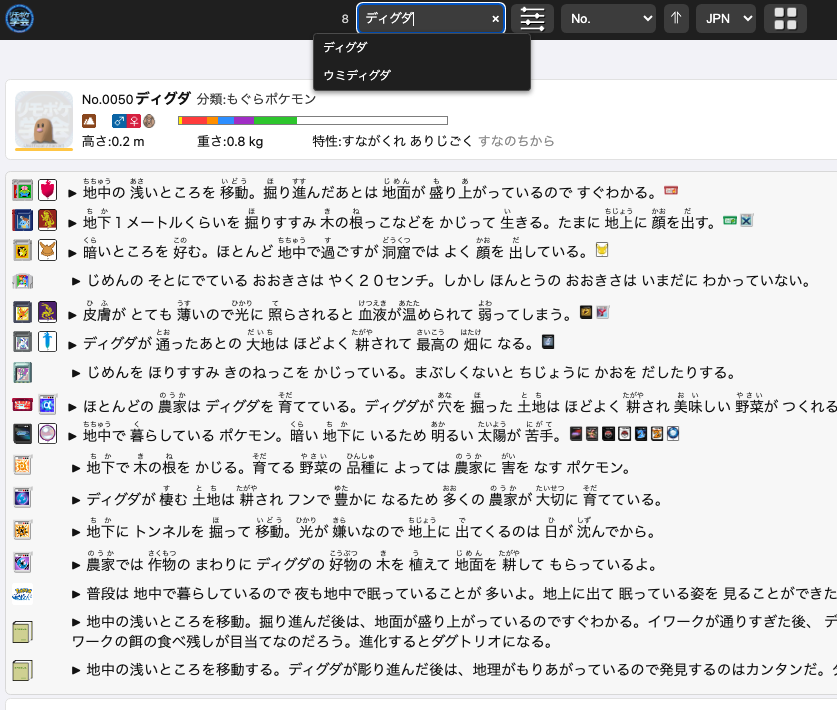Select the dark DS cartridge icon on the 地中で 暮らしている row

point(22,434)
